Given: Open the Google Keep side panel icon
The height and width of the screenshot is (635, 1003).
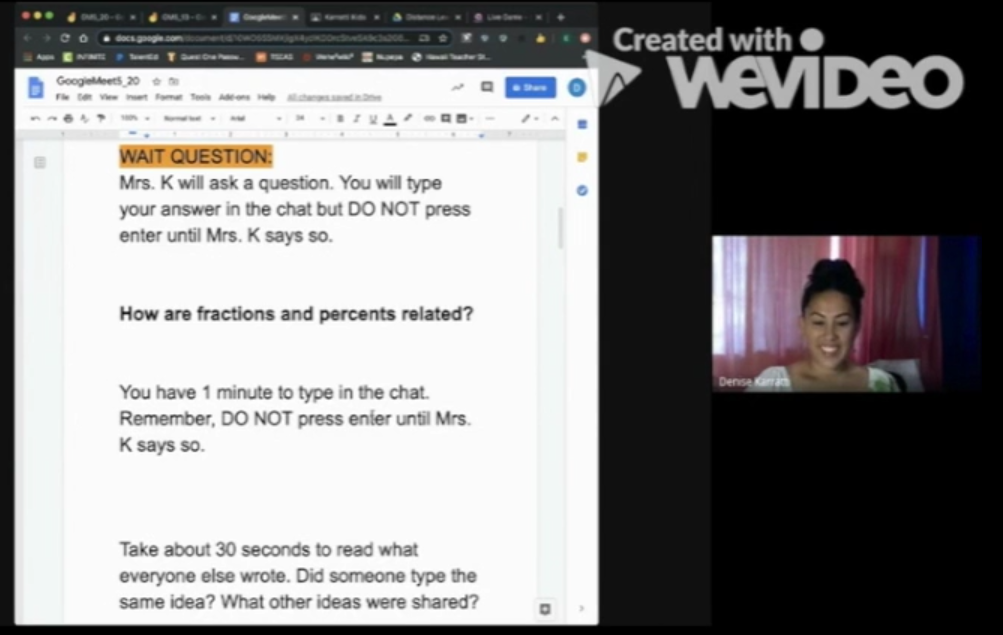Looking at the screenshot, I should point(582,157).
